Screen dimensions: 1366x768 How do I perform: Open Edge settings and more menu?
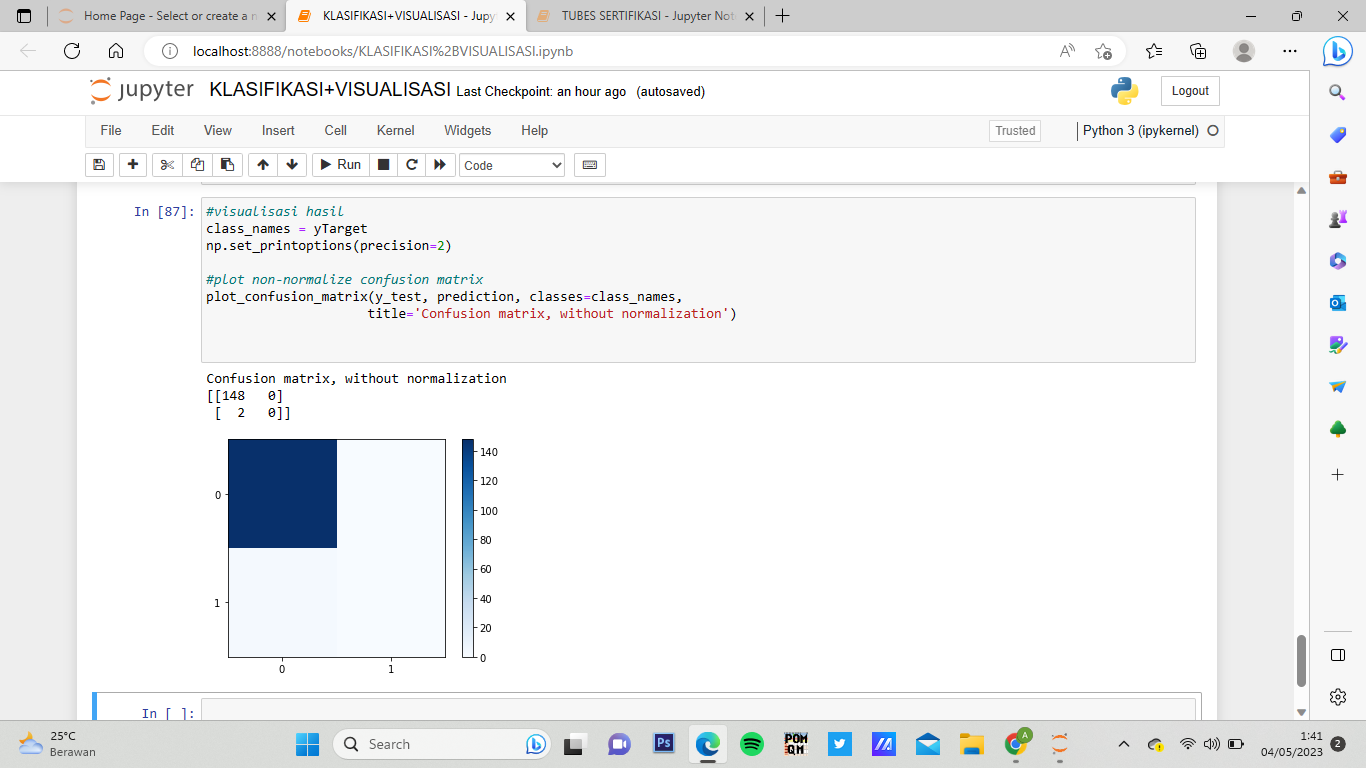[x=1290, y=51]
